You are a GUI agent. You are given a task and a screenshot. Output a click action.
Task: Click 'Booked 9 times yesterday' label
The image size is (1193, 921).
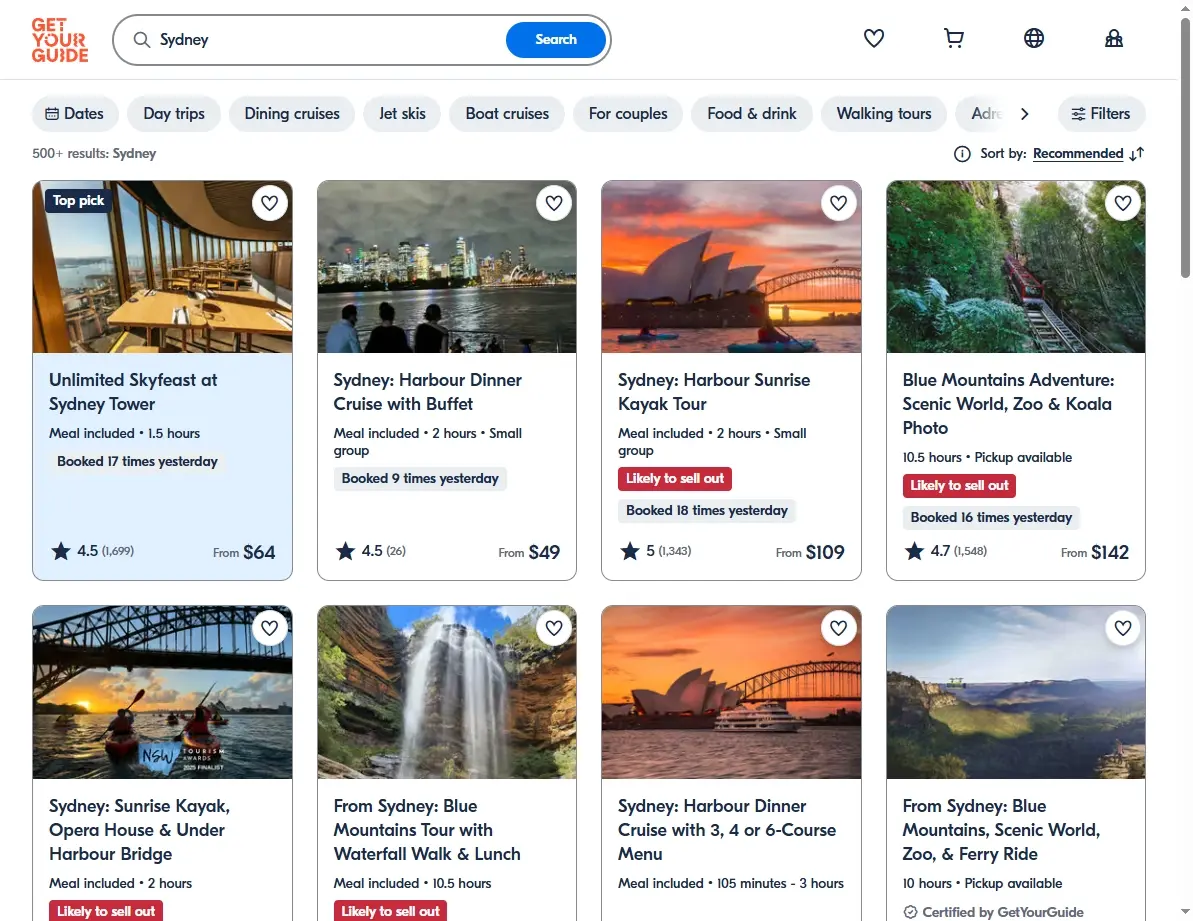420,478
